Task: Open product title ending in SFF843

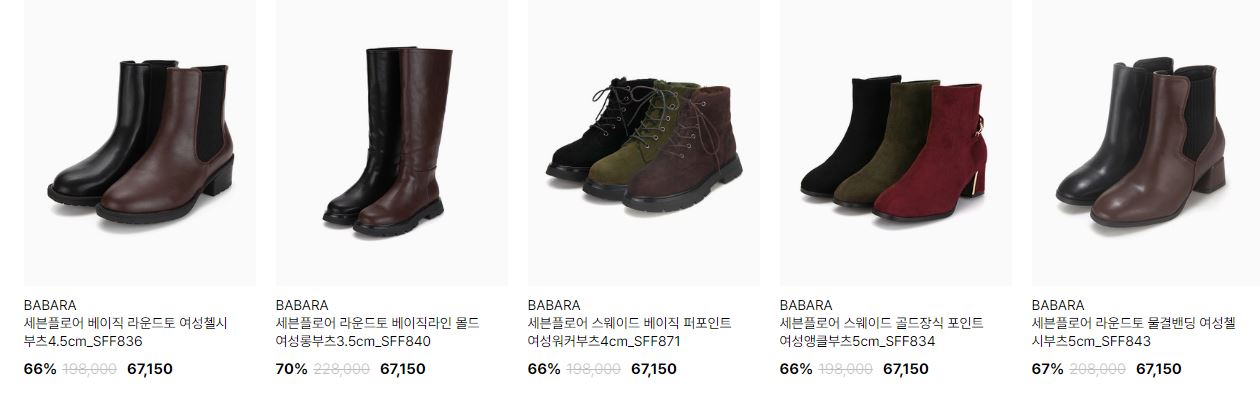Action: [x=1134, y=332]
